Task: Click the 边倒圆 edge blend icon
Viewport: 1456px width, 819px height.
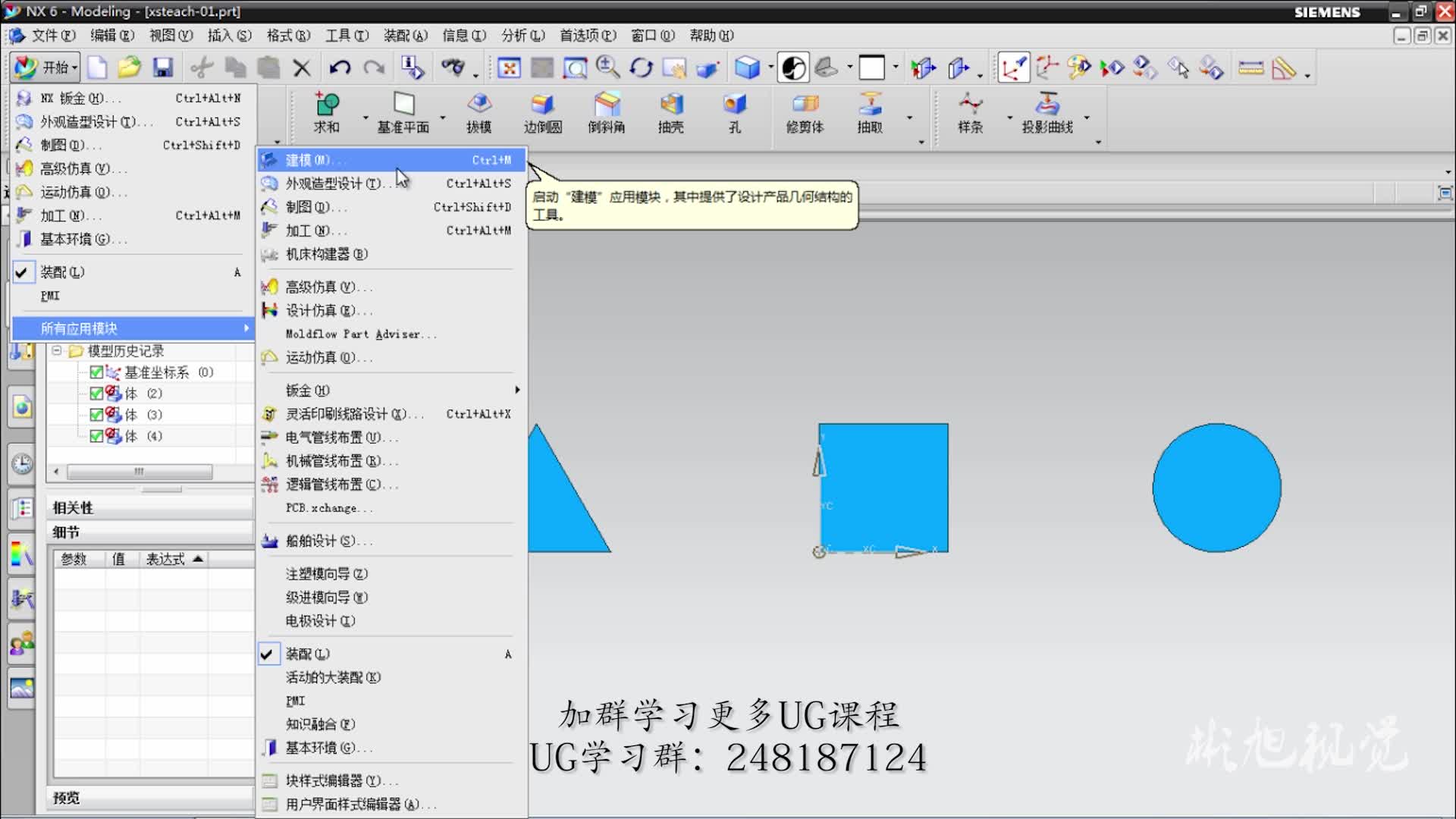Action: coord(542,105)
